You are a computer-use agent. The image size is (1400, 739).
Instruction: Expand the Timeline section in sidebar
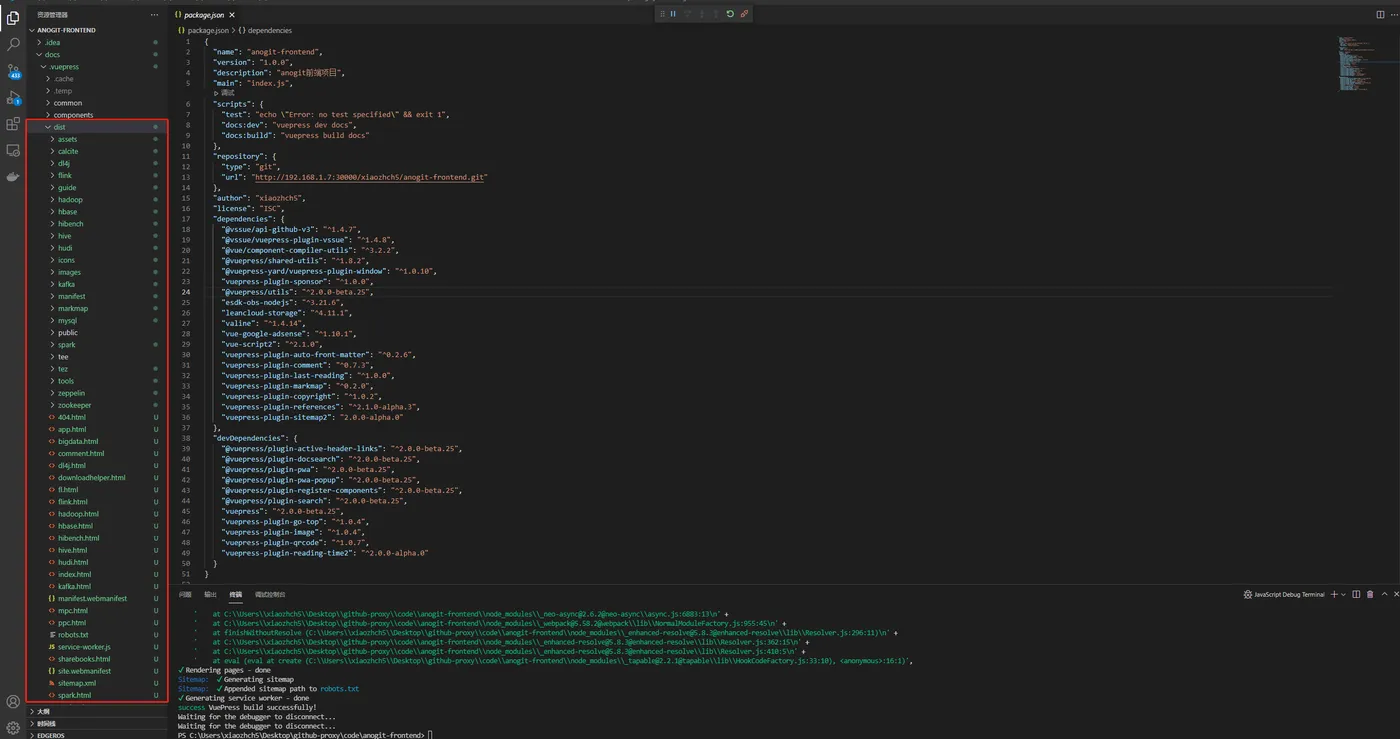pos(45,723)
